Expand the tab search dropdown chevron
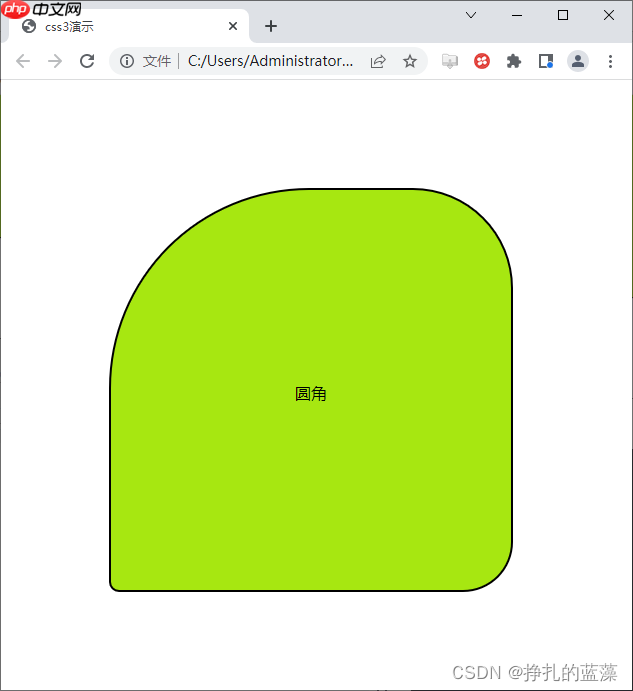The height and width of the screenshot is (691, 633). [471, 15]
